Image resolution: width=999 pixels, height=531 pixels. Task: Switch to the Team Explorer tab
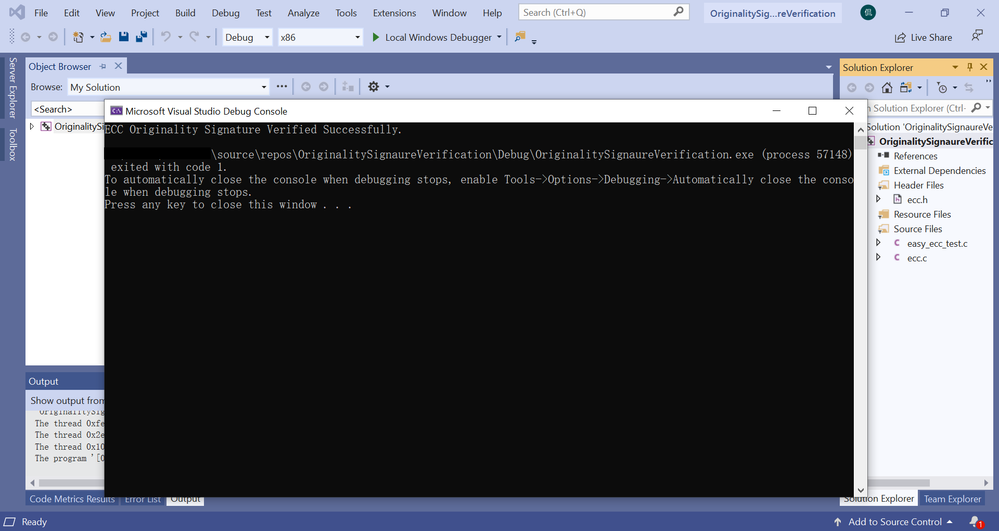tap(952, 499)
